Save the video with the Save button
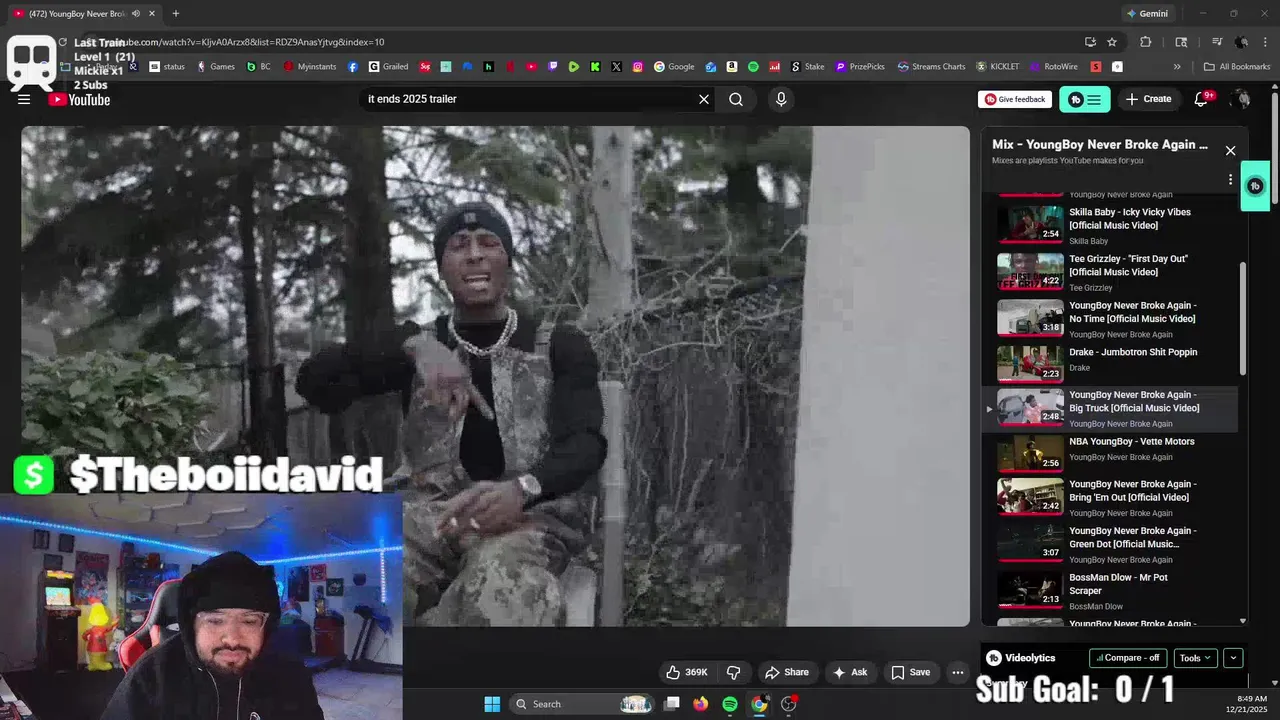 911,672
